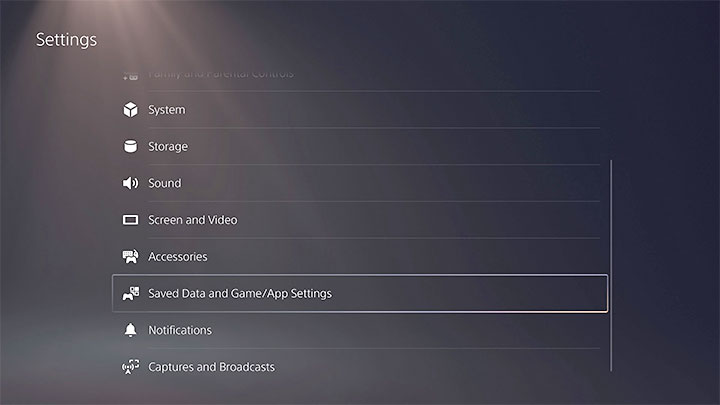Click the Saved Data and Game/App icon
The image size is (720, 405).
click(129, 294)
